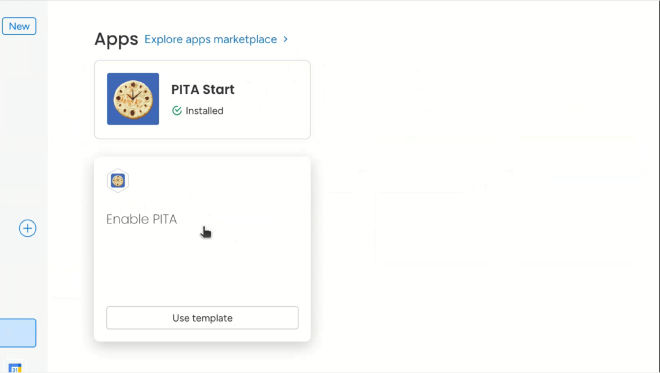Click the chevron next to Explore apps marketplace
660x373 pixels.
[x=286, y=39]
